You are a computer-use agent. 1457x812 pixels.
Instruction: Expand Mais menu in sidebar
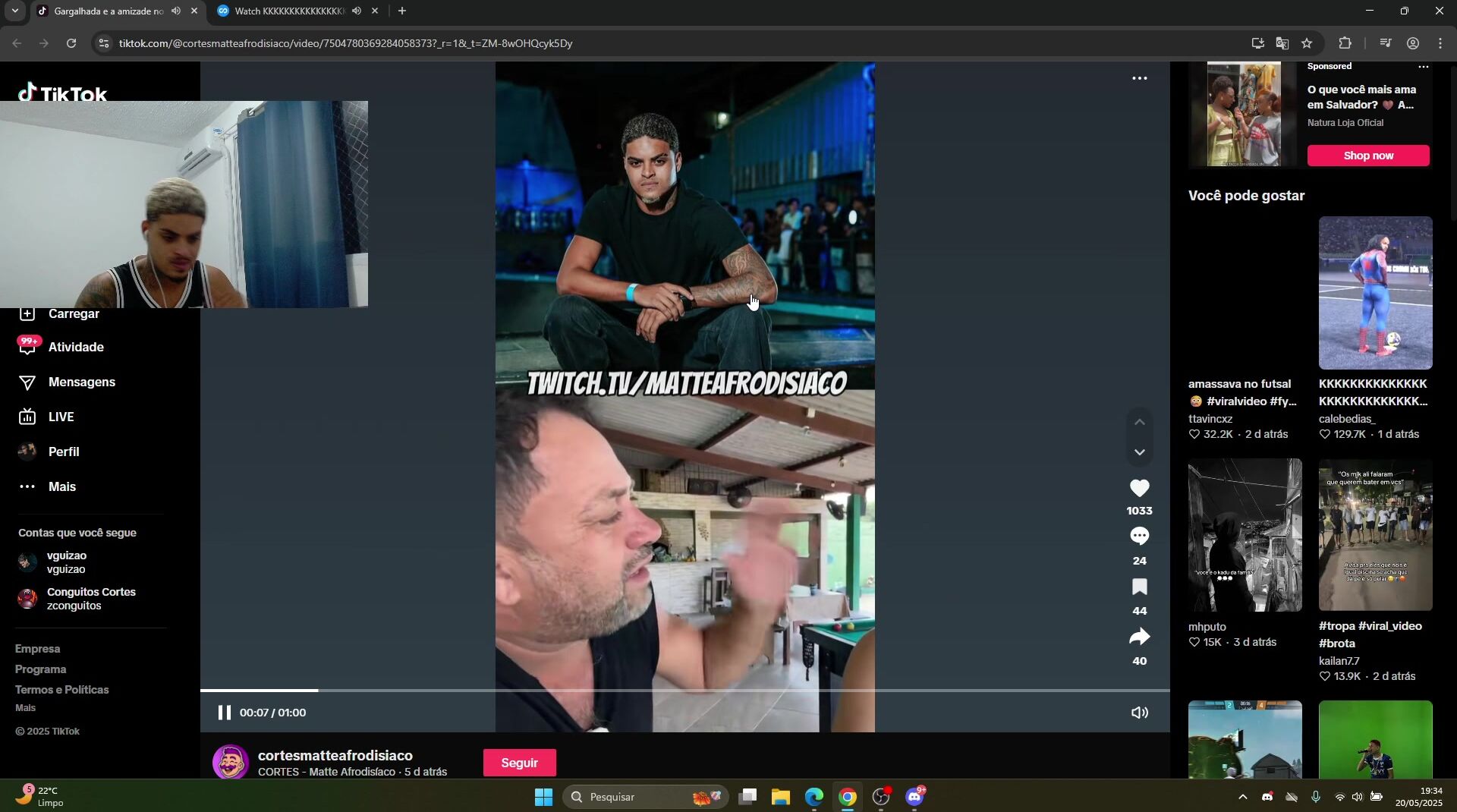(x=47, y=486)
